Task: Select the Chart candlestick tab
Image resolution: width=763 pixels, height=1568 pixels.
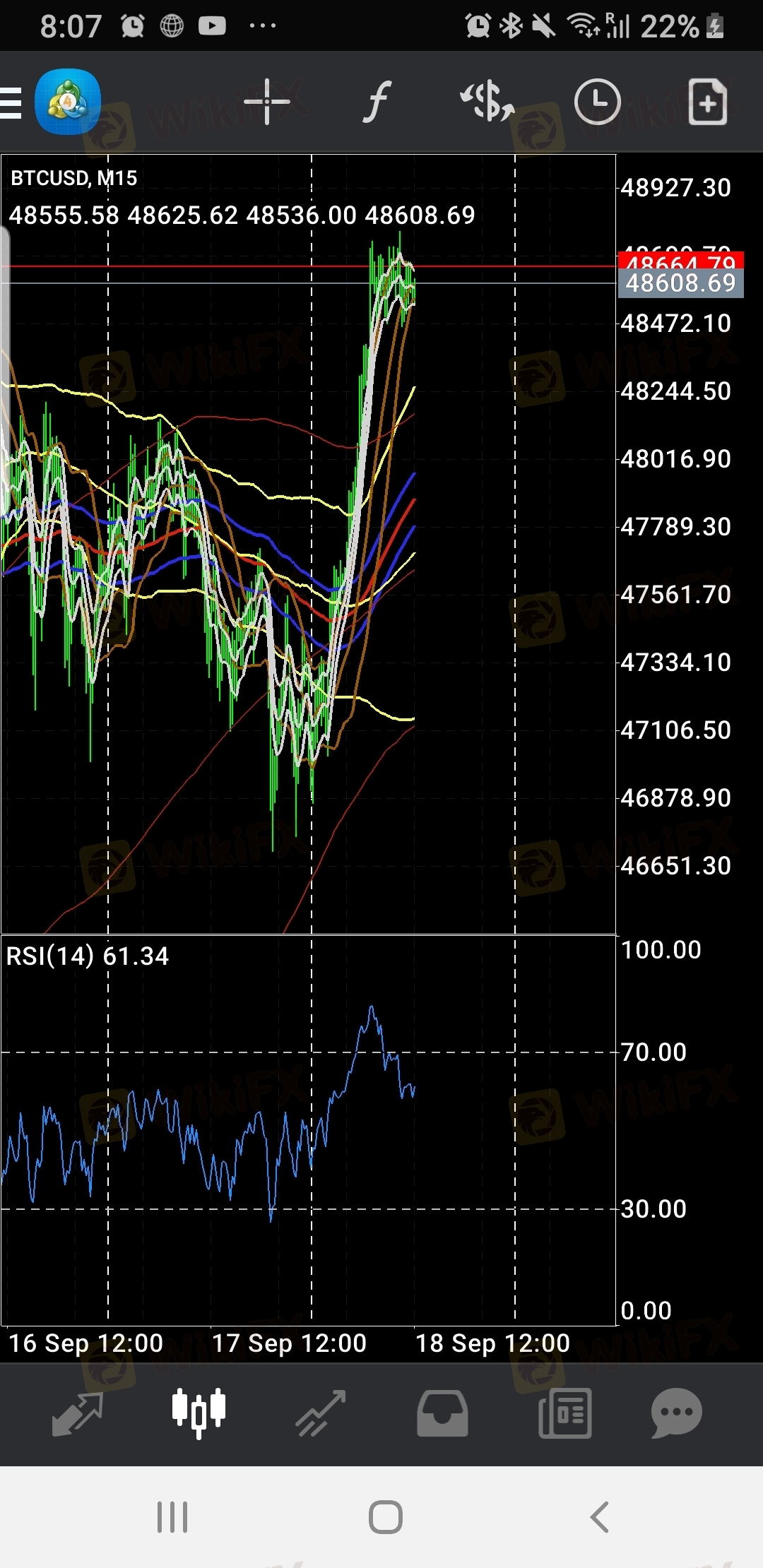Action: tap(199, 1413)
